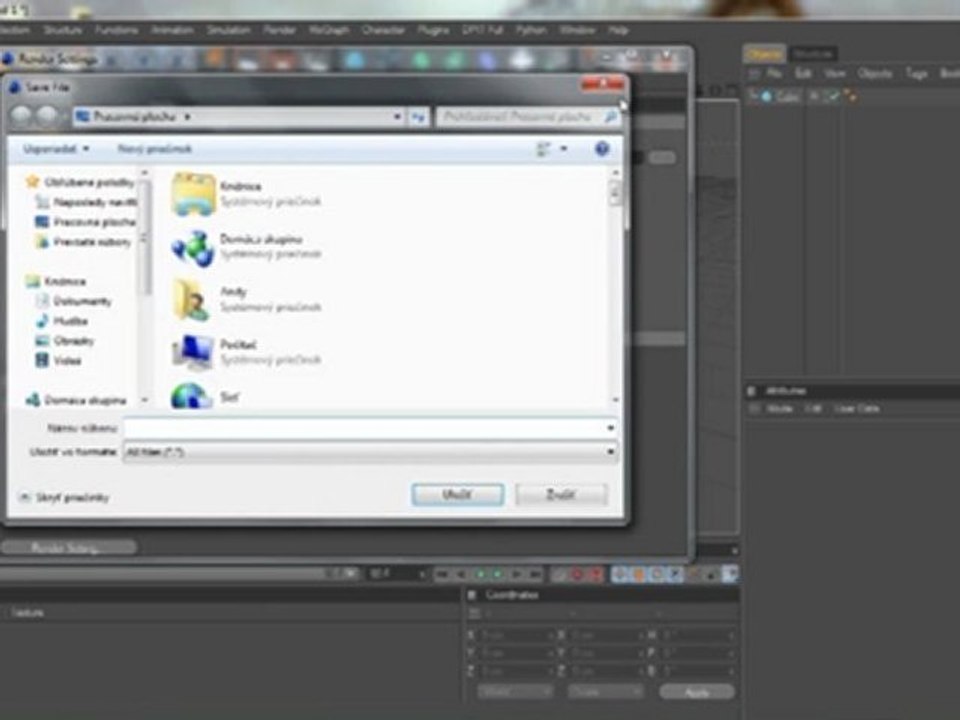Go back in Save File dialog
This screenshot has width=960, height=720.
[22, 116]
